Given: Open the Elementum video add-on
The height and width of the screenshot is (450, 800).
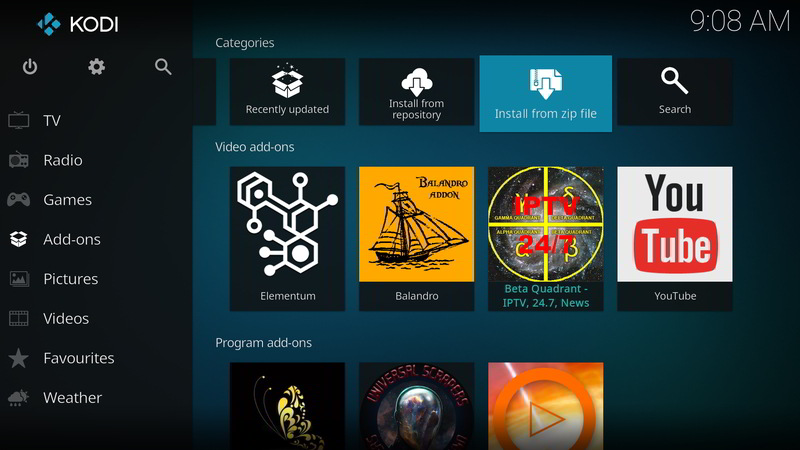Looking at the screenshot, I should pyautogui.click(x=287, y=238).
